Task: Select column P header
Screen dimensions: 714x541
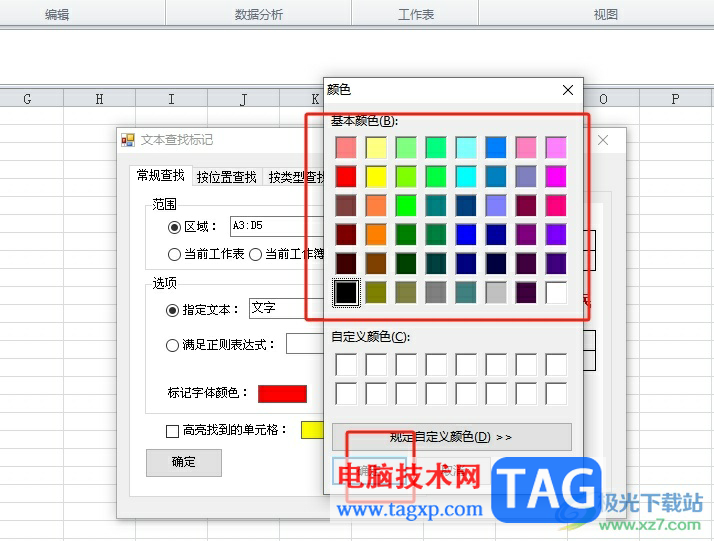Action: point(675,99)
